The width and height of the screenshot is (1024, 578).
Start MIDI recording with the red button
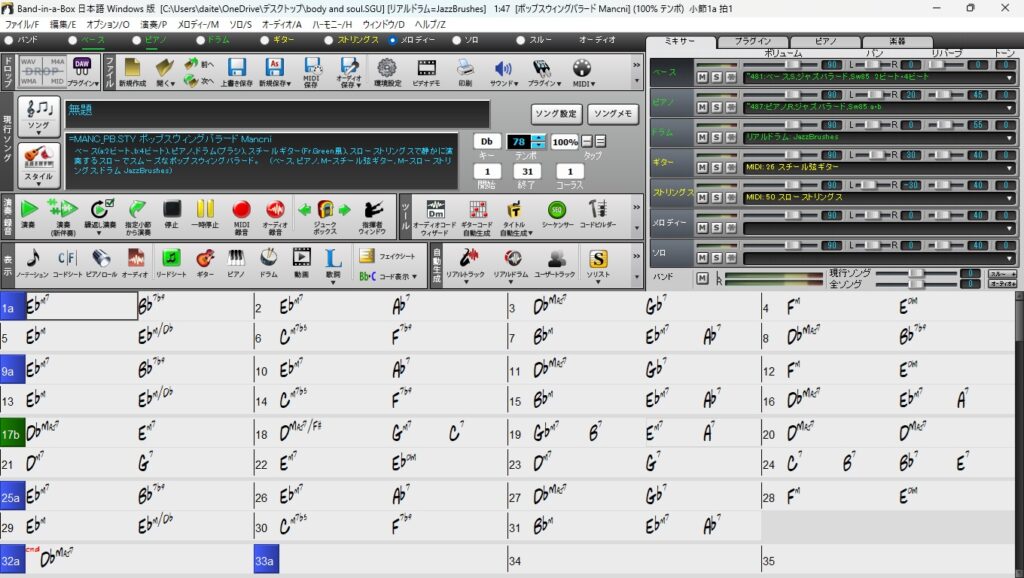241,215
